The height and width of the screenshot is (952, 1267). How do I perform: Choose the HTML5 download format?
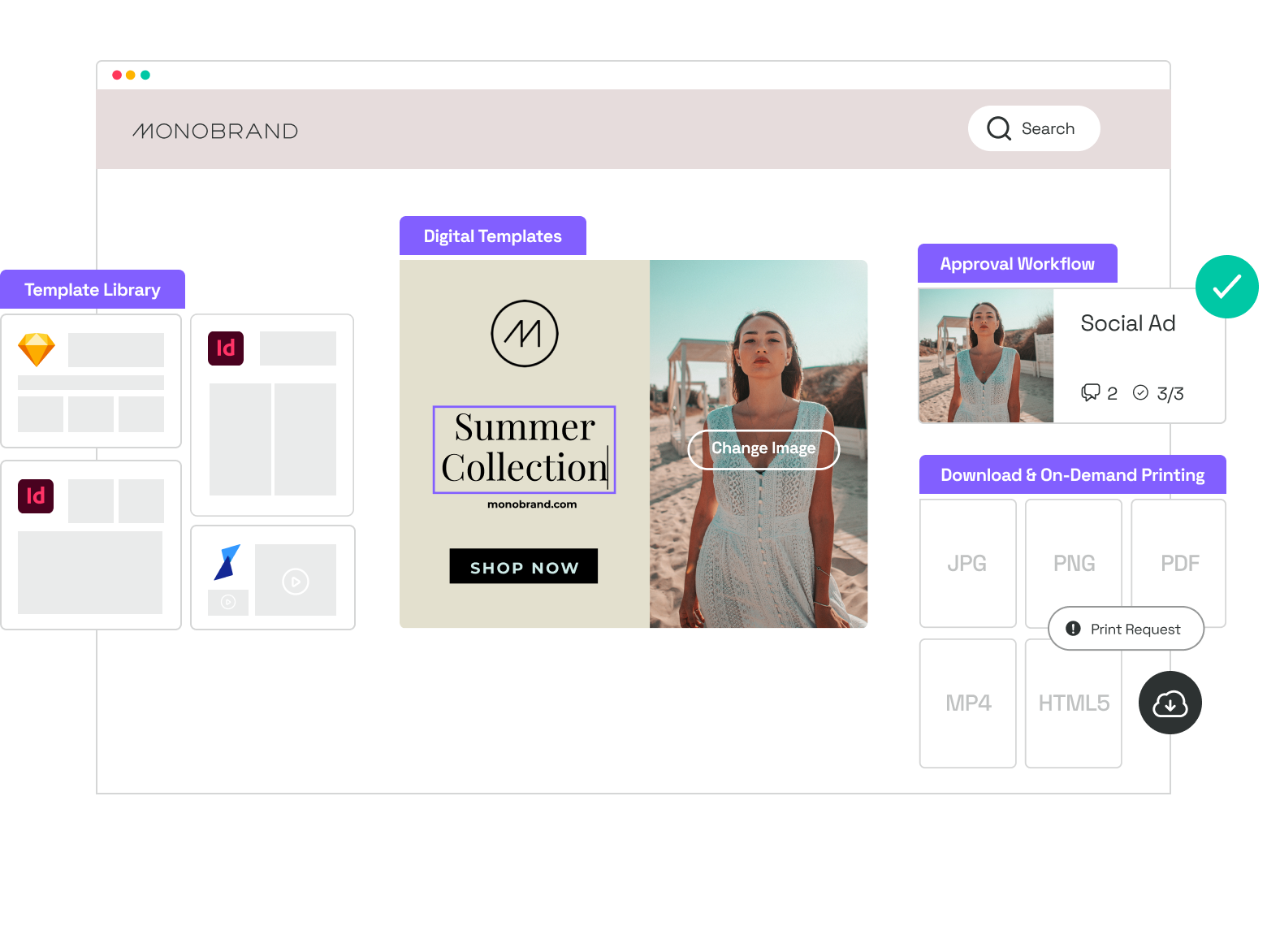(1074, 703)
